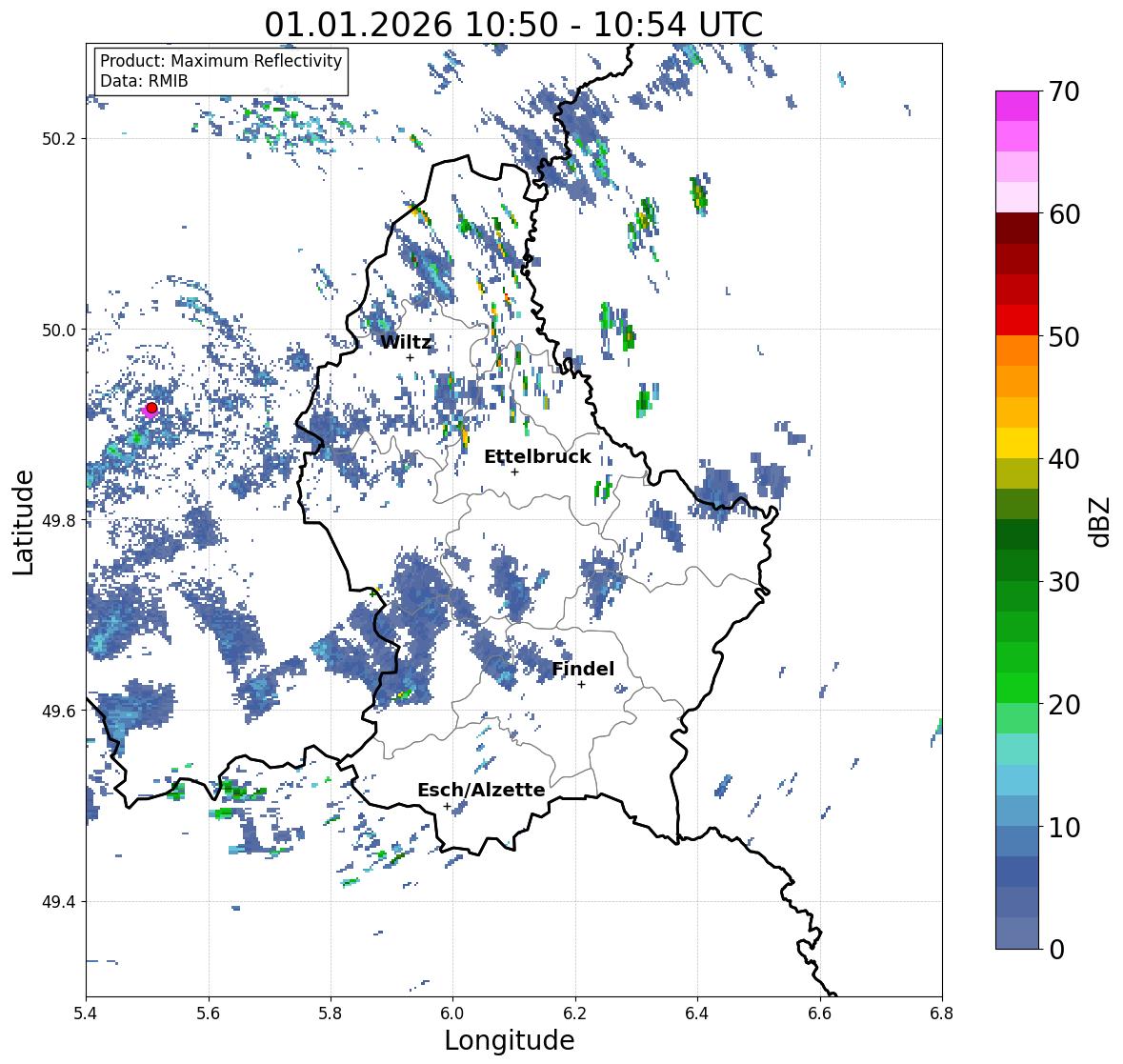Click the dBZ colorbar label
1123x1064 pixels.
[x=1100, y=522]
